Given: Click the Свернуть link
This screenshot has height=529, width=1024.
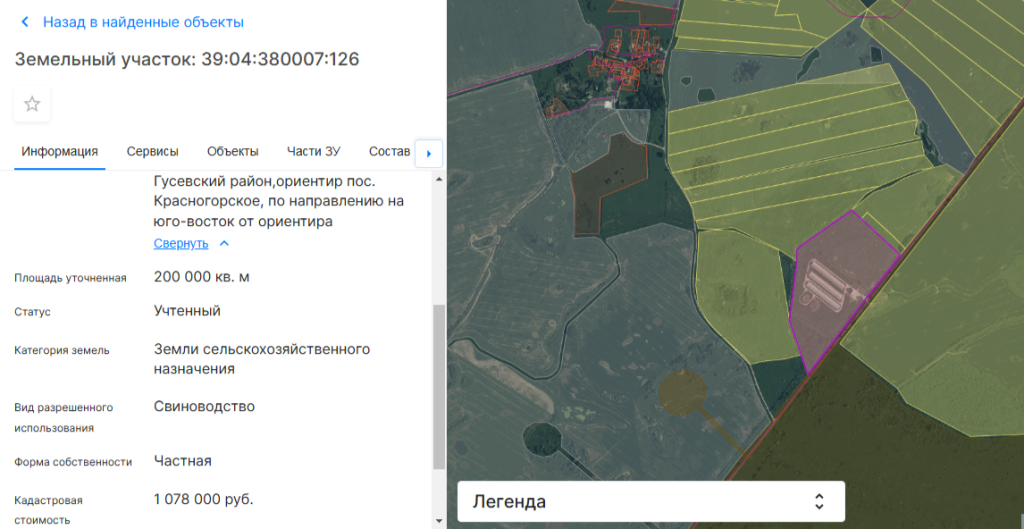Looking at the screenshot, I should [181, 243].
